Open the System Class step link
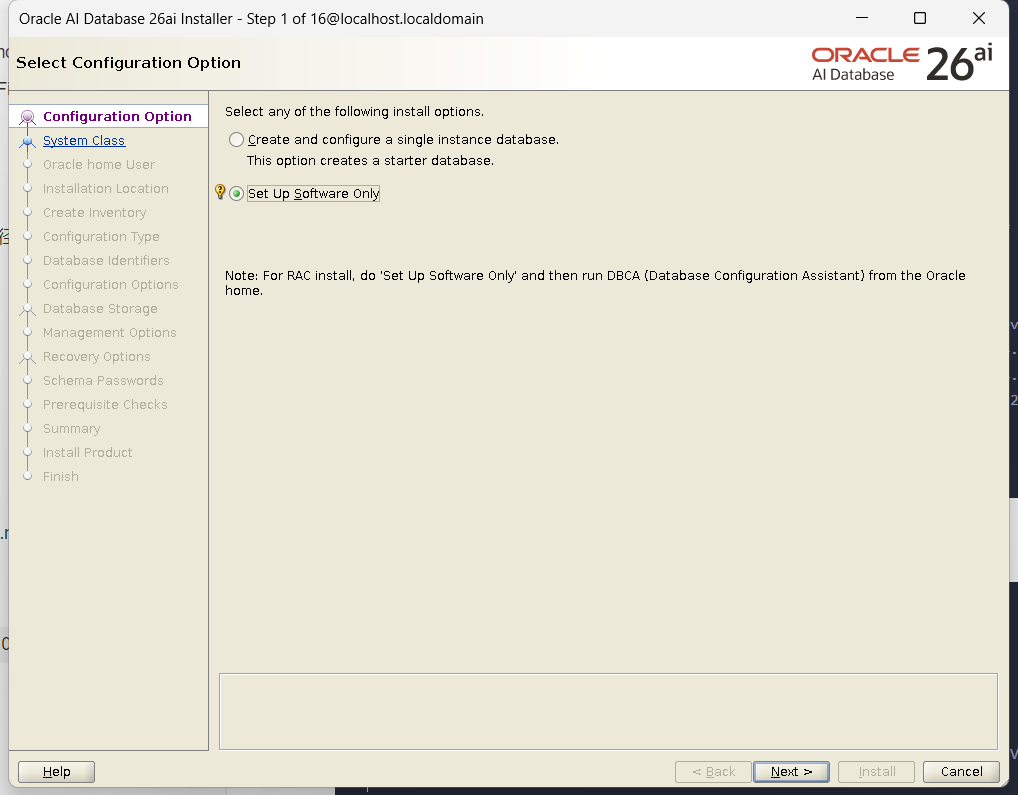The image size is (1018, 795). pos(84,140)
